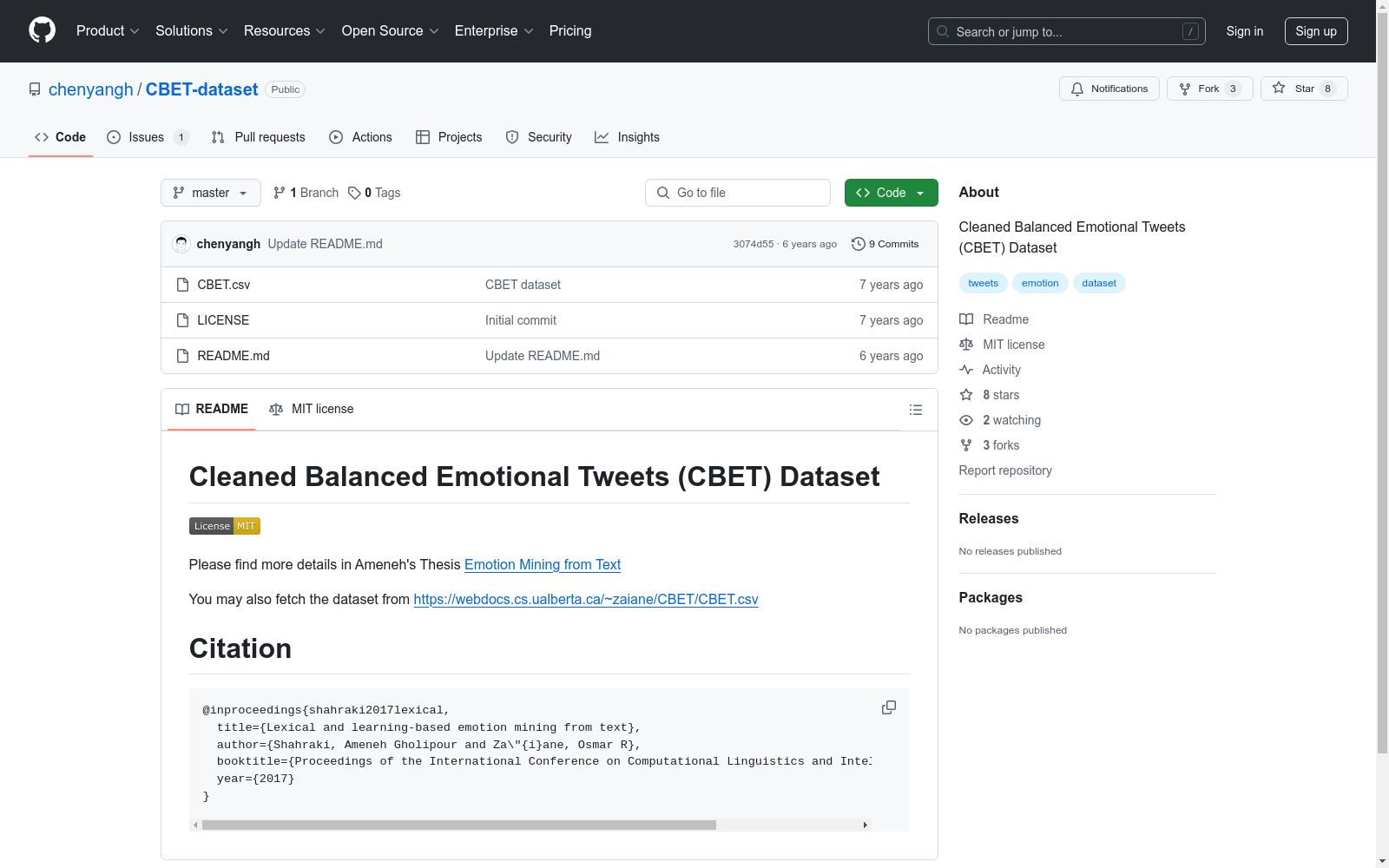
Task: Click the eye icon beside 2 watching
Action: (966, 420)
